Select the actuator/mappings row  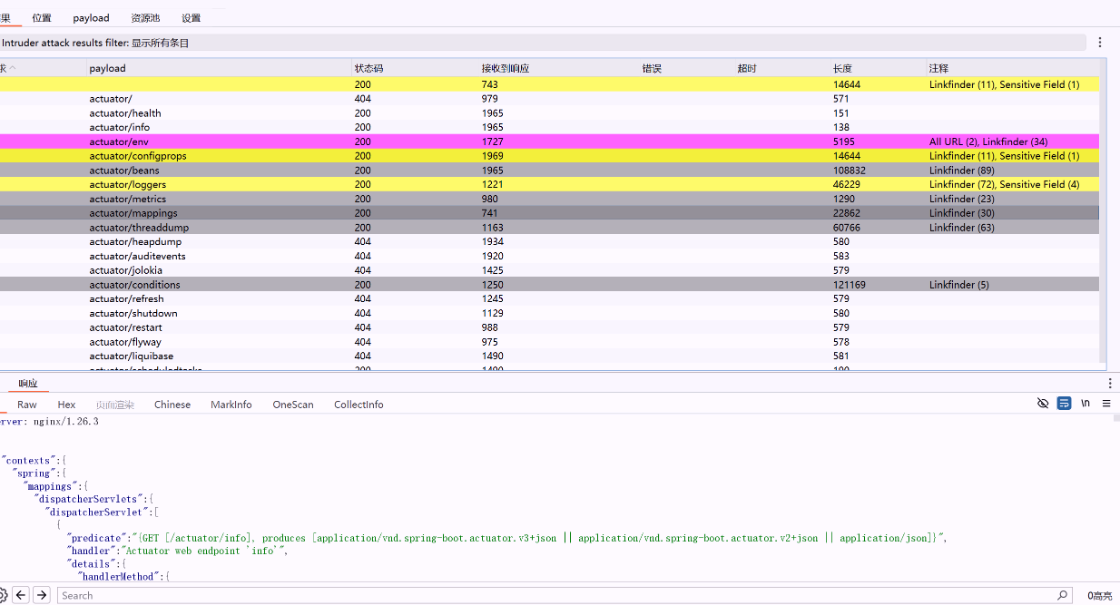[x=549, y=213]
